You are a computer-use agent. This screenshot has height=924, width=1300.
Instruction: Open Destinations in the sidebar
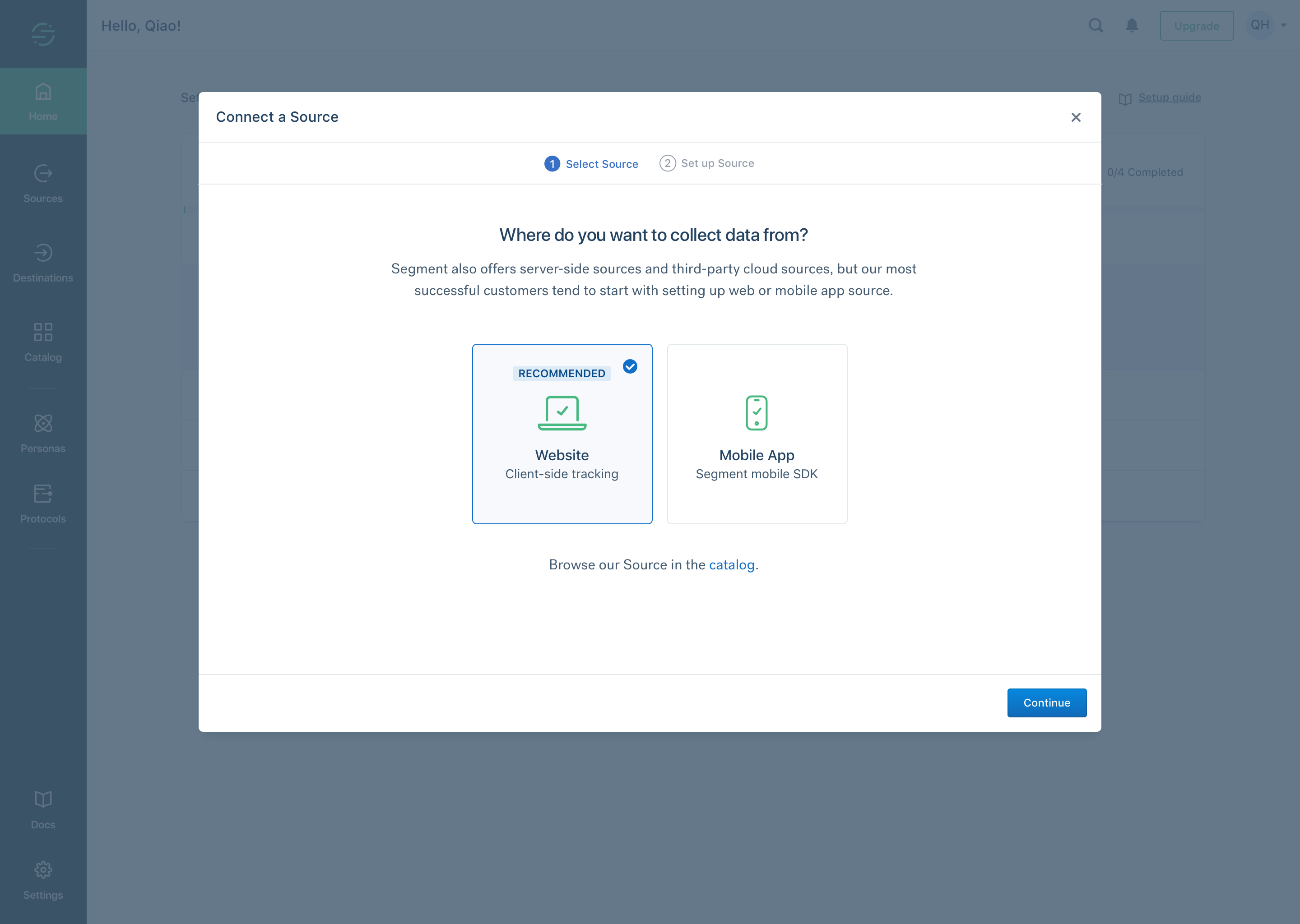43,263
